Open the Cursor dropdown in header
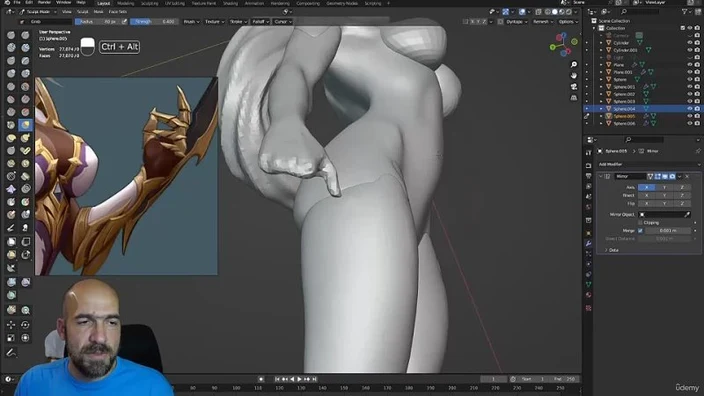This screenshot has width=704, height=396. [283, 22]
